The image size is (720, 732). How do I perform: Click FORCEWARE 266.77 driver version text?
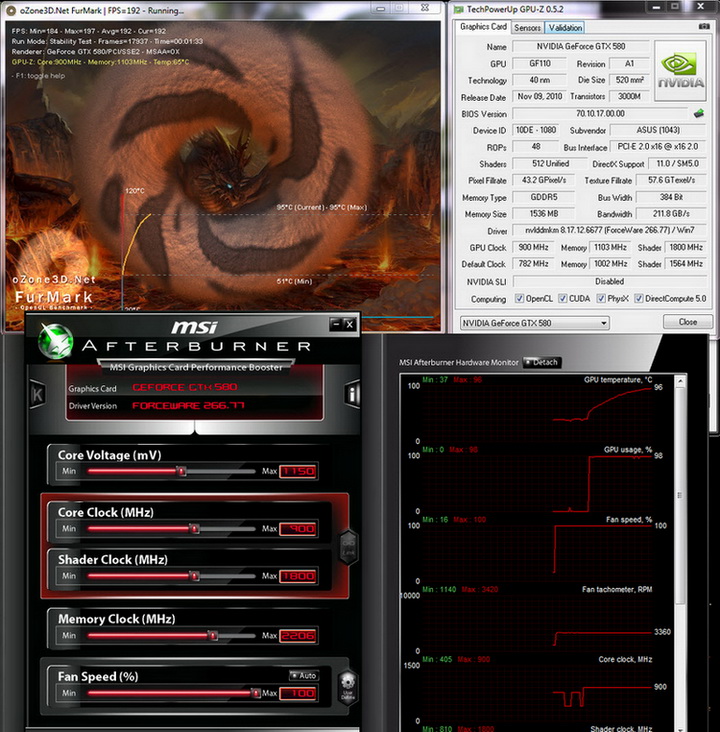coord(188,405)
